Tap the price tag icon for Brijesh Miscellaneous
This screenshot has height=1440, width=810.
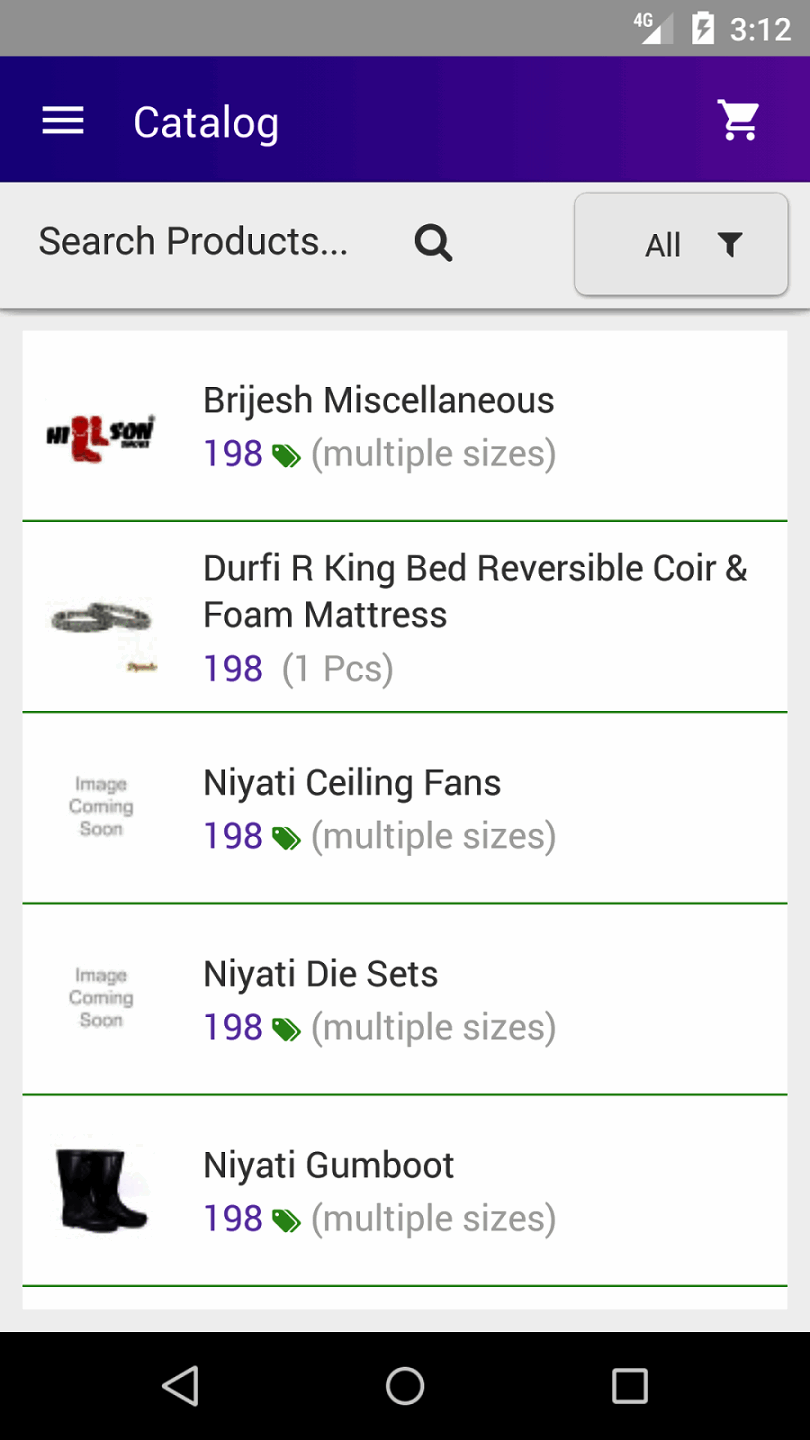286,457
